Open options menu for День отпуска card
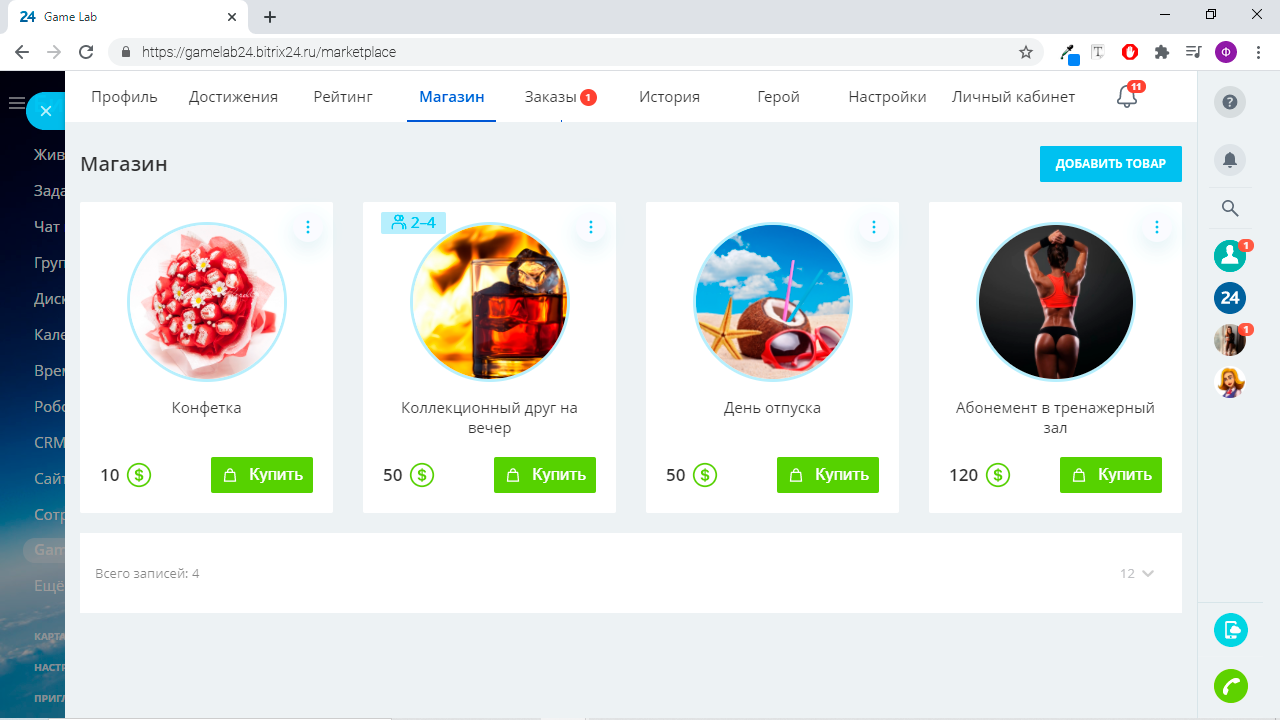This screenshot has height=720, width=1280. pyautogui.click(x=874, y=227)
